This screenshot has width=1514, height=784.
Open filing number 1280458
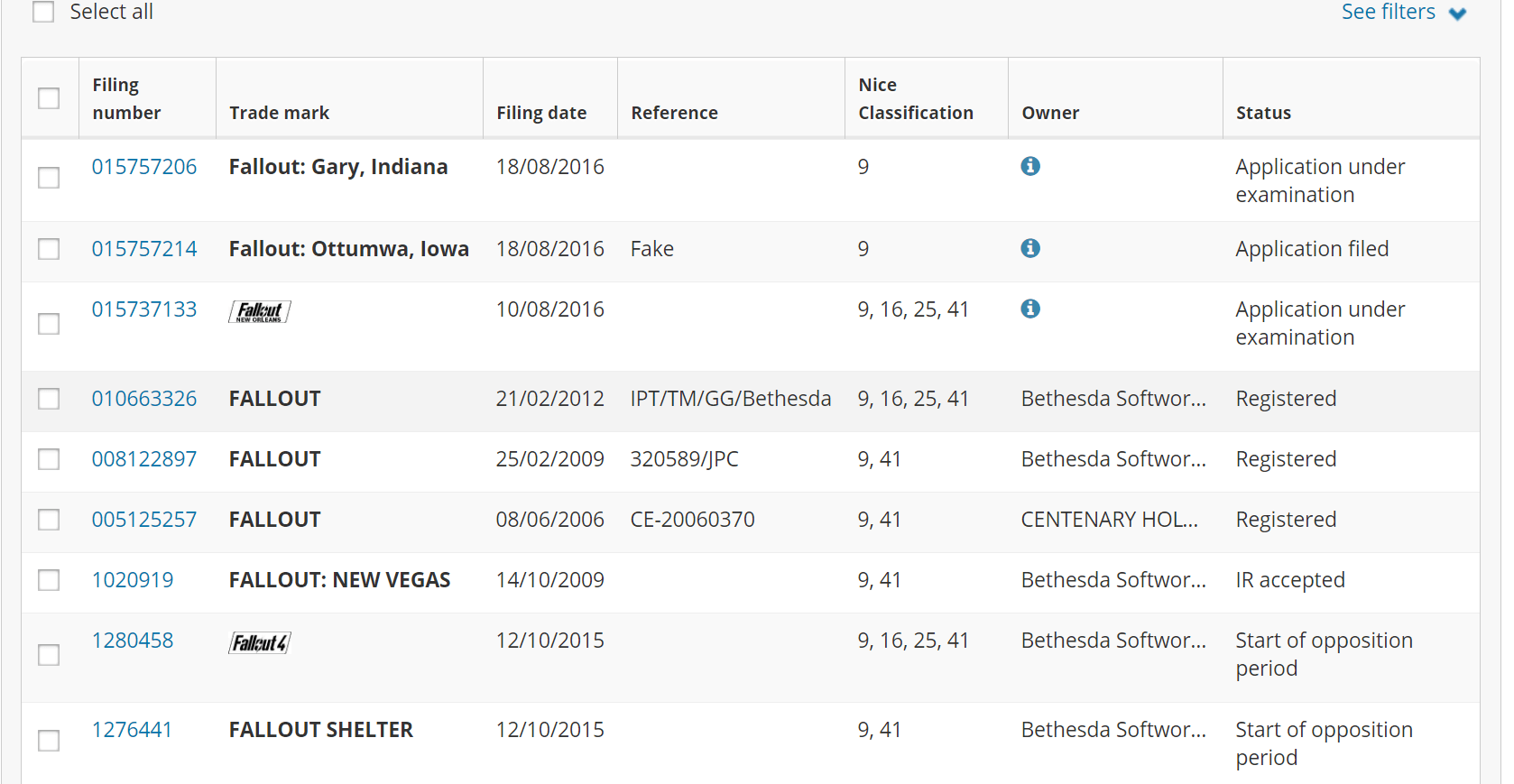pyautogui.click(x=133, y=641)
